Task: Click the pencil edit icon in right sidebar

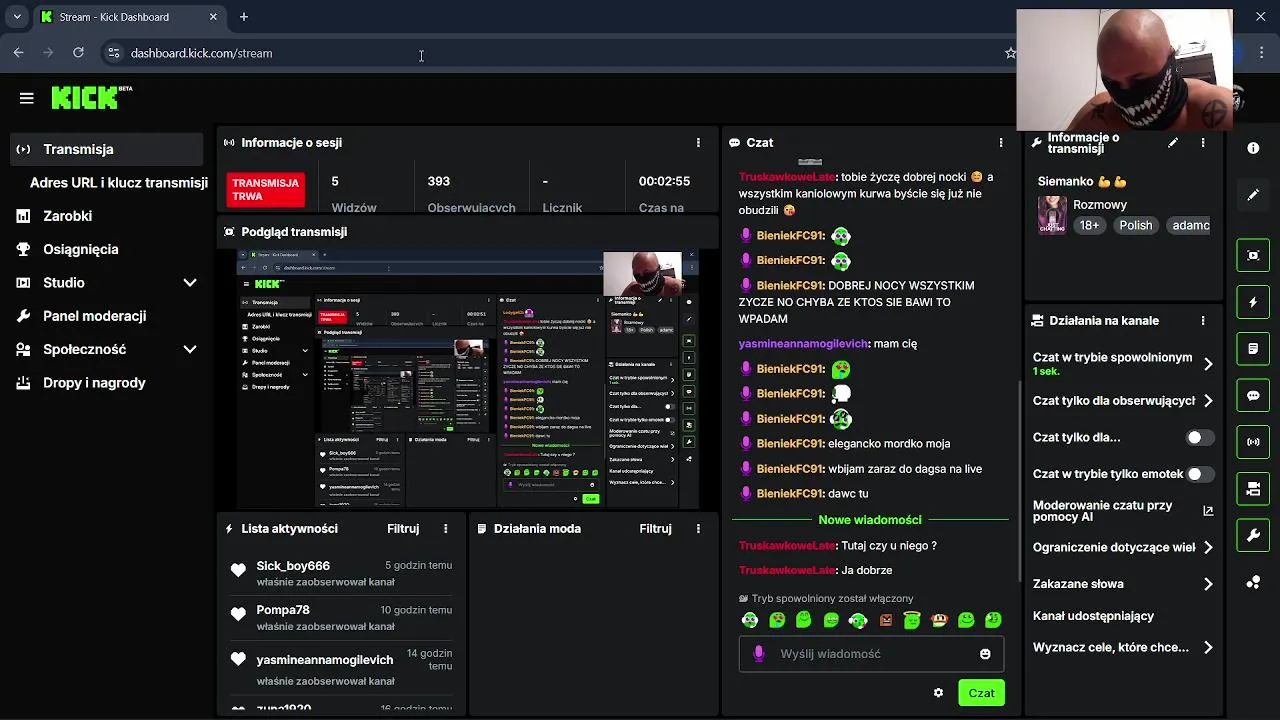Action: (1253, 195)
